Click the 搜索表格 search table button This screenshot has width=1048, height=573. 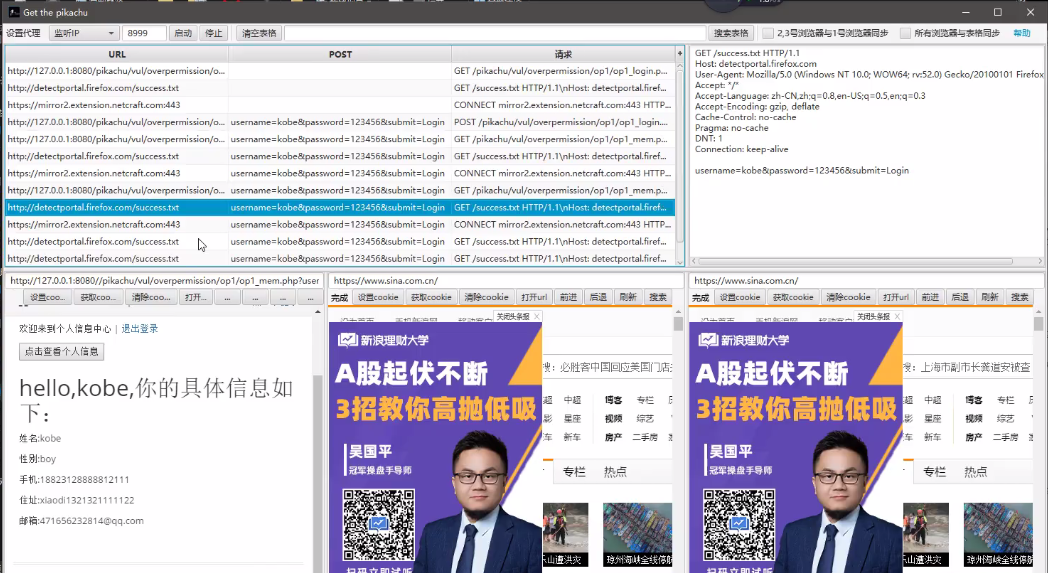coord(731,33)
